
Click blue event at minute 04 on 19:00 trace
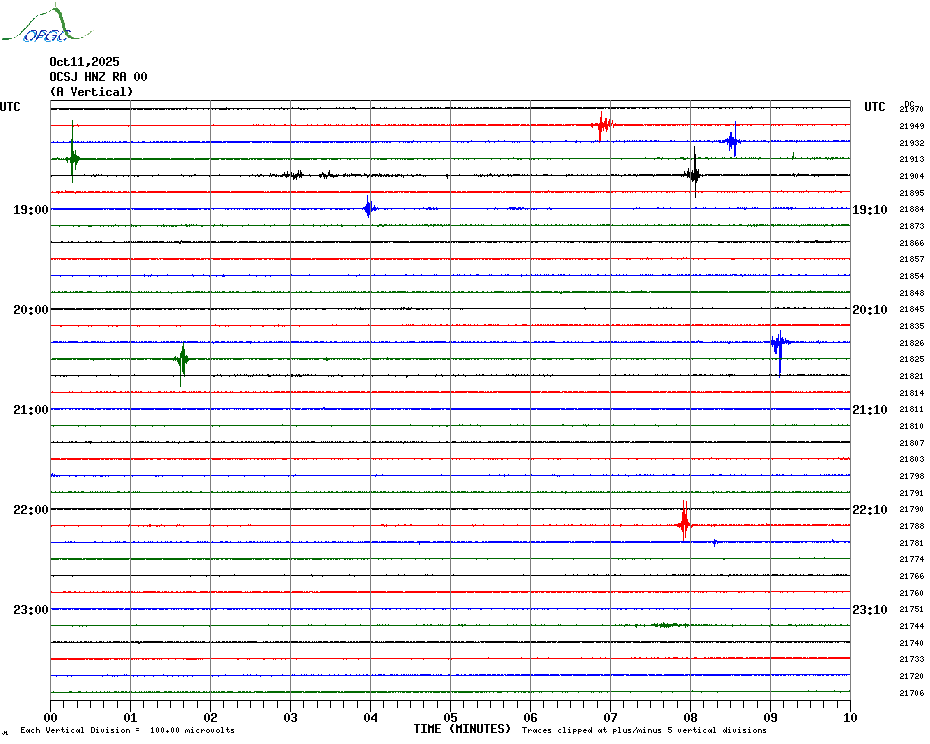coord(369,208)
